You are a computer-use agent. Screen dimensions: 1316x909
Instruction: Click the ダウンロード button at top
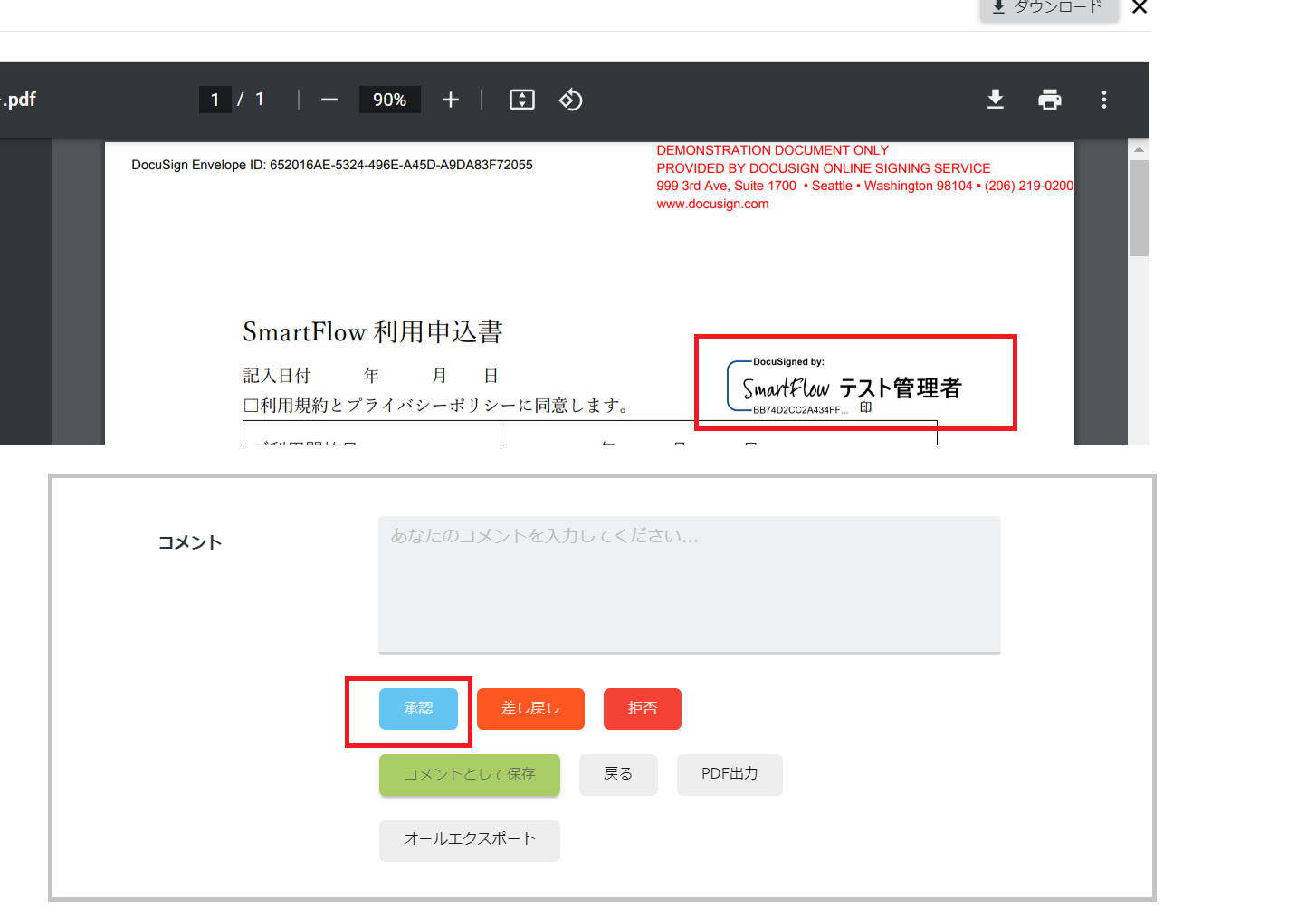pos(1049,8)
